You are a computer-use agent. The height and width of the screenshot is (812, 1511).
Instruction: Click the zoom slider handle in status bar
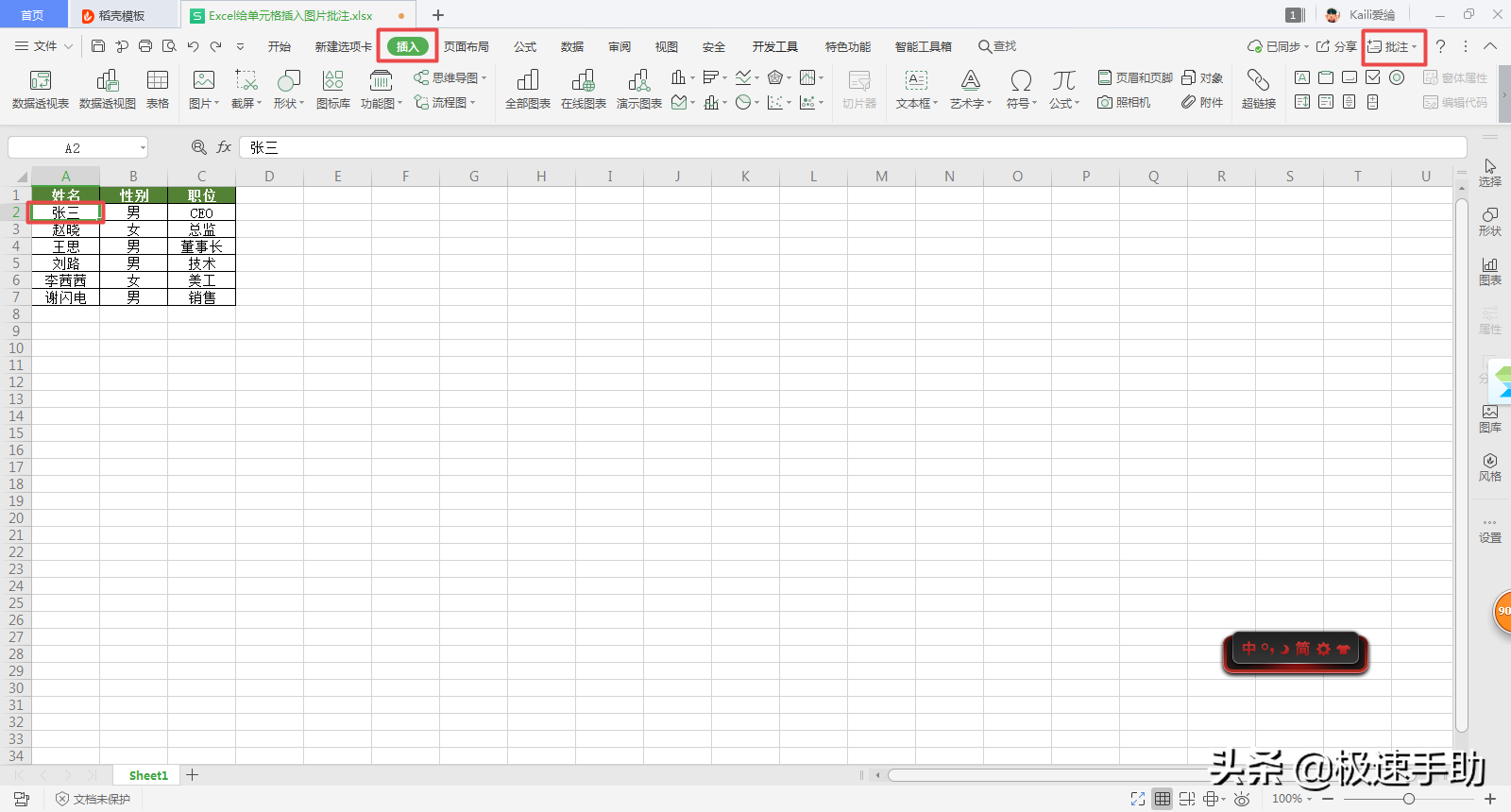tap(1409, 799)
